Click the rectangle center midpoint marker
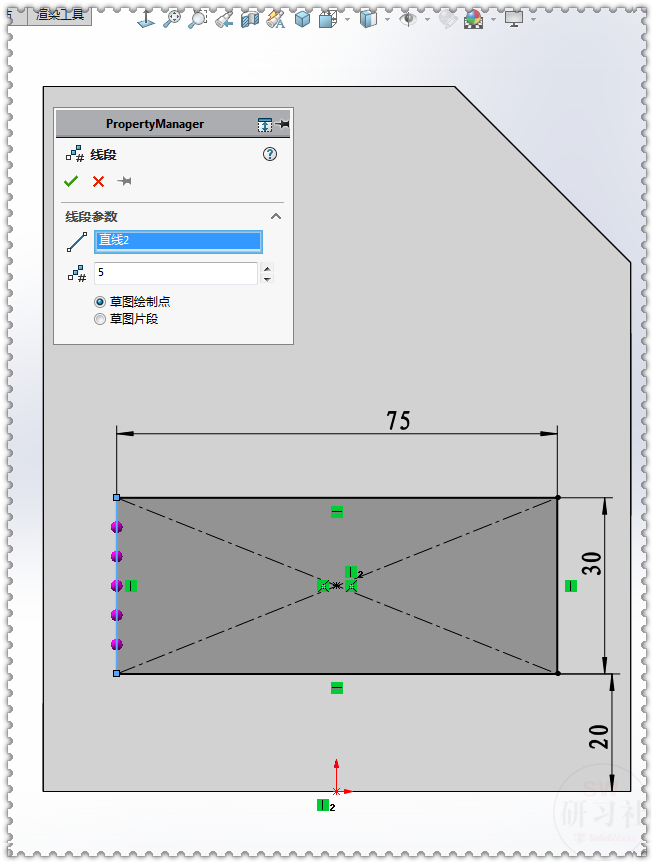654x864 pixels. [x=337, y=586]
